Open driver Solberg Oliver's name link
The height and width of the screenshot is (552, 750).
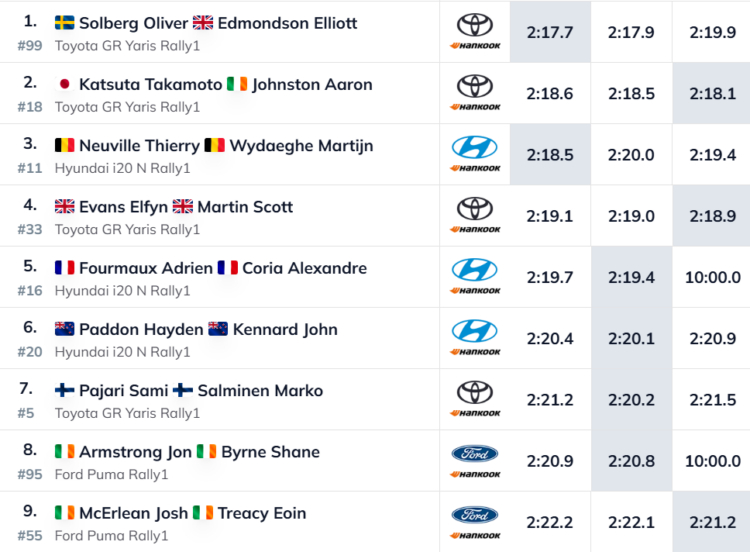[132, 23]
